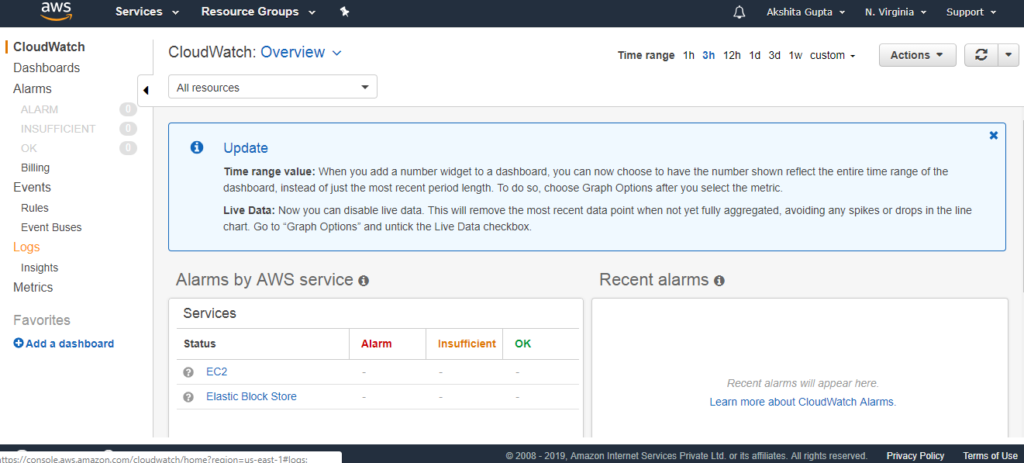Open Logs in the sidebar
This screenshot has height=463, width=1024.
[x=27, y=247]
